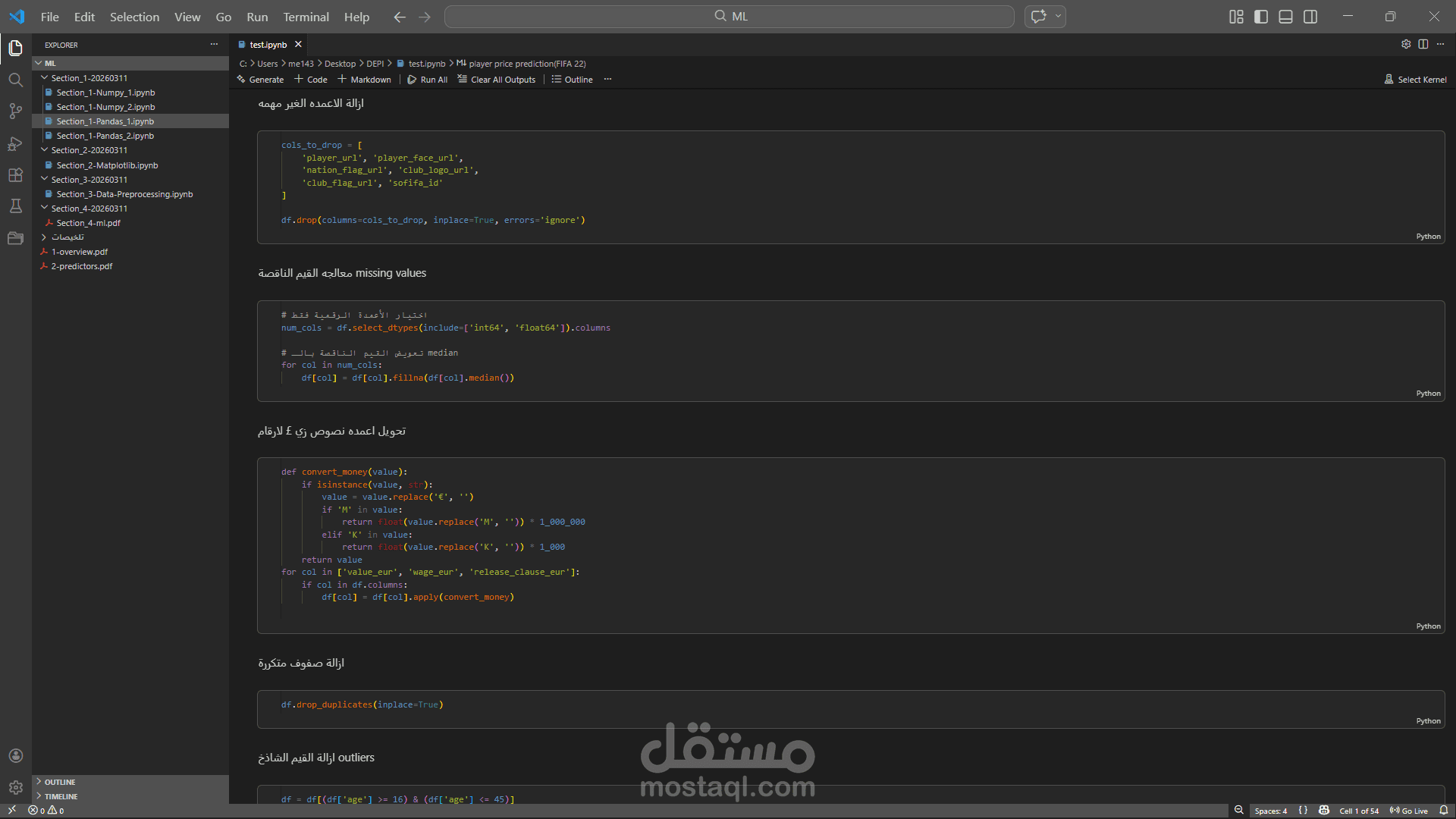Open the Manage gear icon in the activity bar

point(15,787)
